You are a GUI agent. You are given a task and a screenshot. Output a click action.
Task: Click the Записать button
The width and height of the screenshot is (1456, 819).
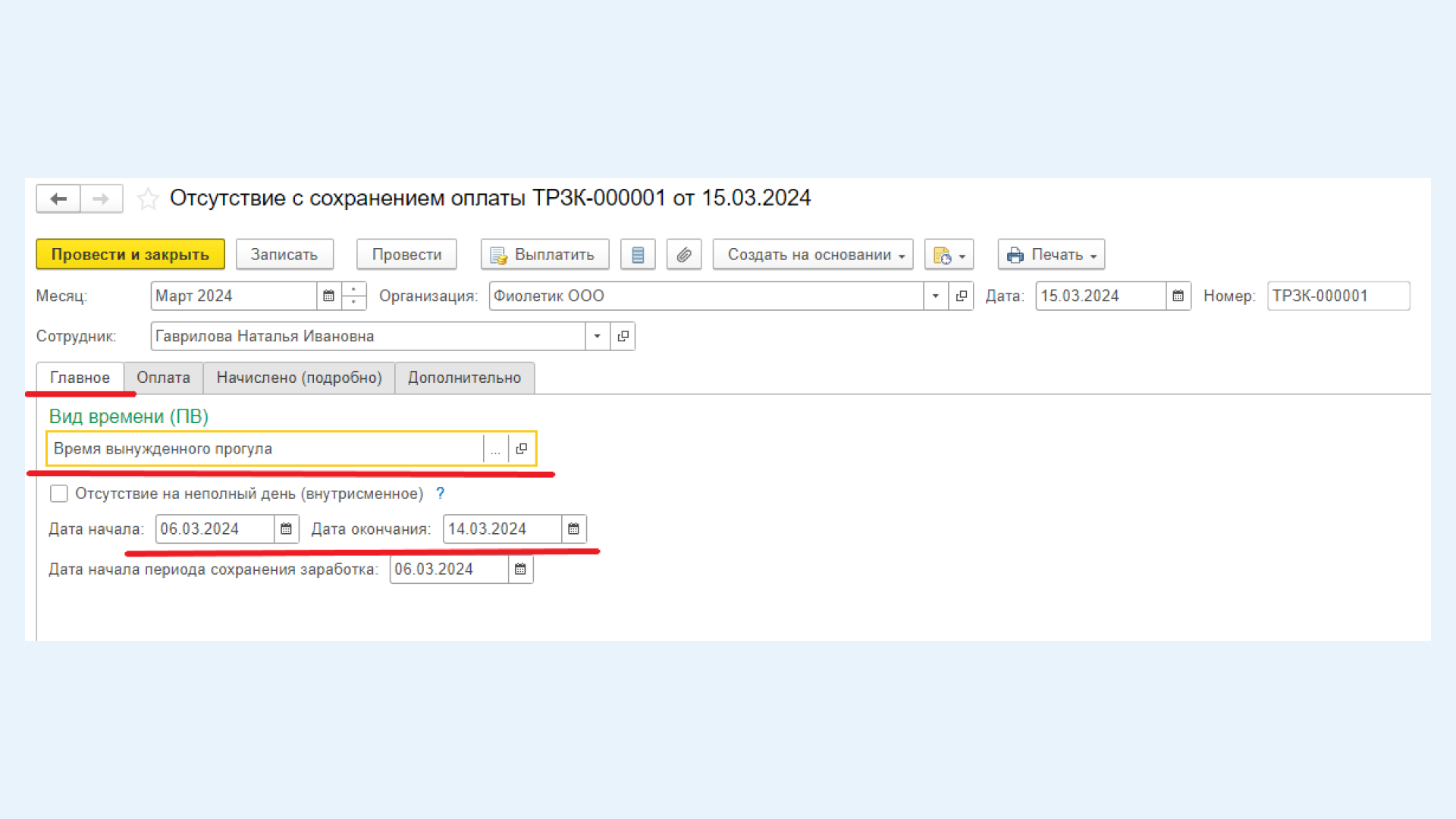(x=285, y=254)
